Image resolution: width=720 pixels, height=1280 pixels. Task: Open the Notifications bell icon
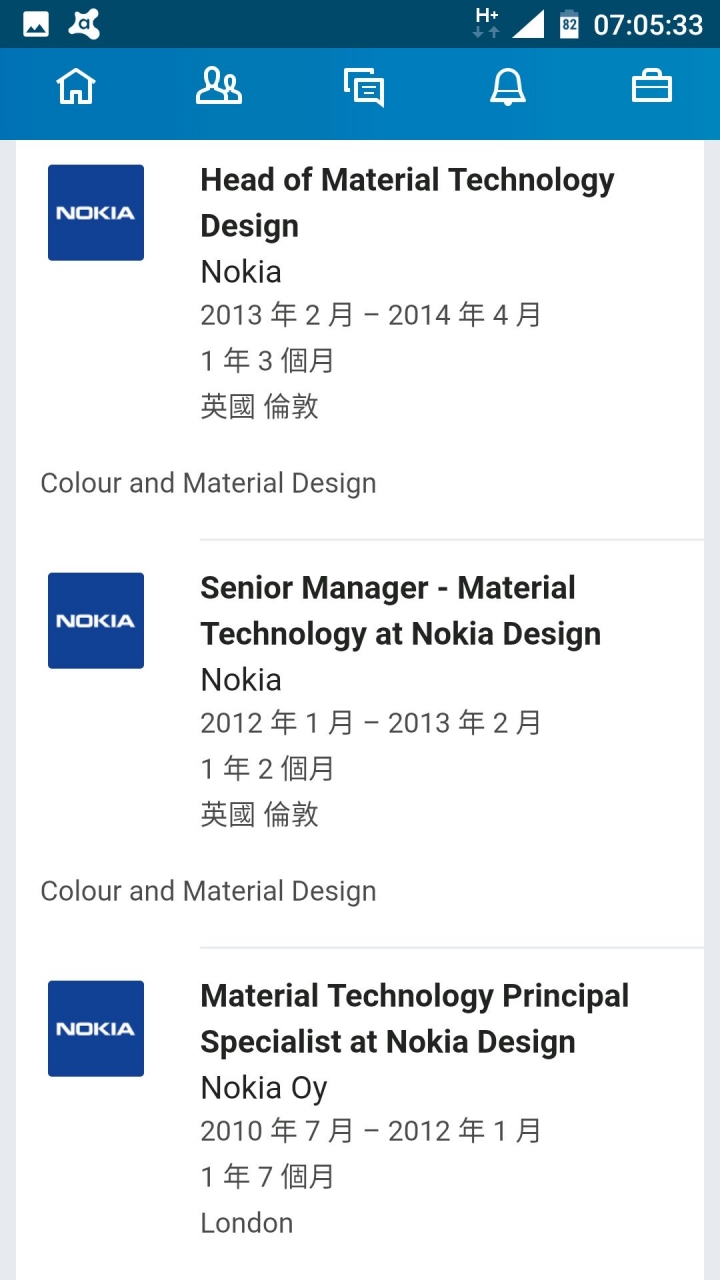[x=507, y=87]
